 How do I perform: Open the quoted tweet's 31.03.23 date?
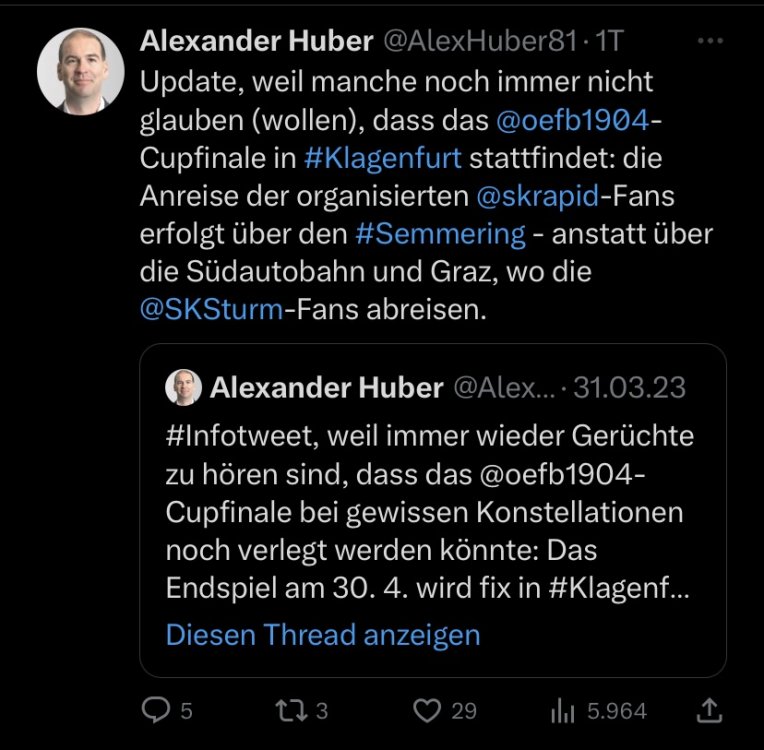click(629, 387)
